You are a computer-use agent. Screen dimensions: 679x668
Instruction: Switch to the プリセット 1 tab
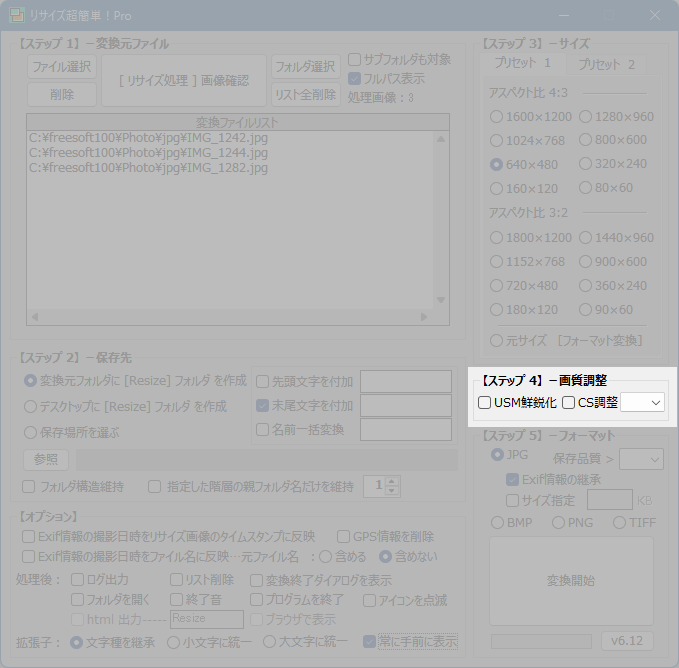pyautogui.click(x=523, y=63)
